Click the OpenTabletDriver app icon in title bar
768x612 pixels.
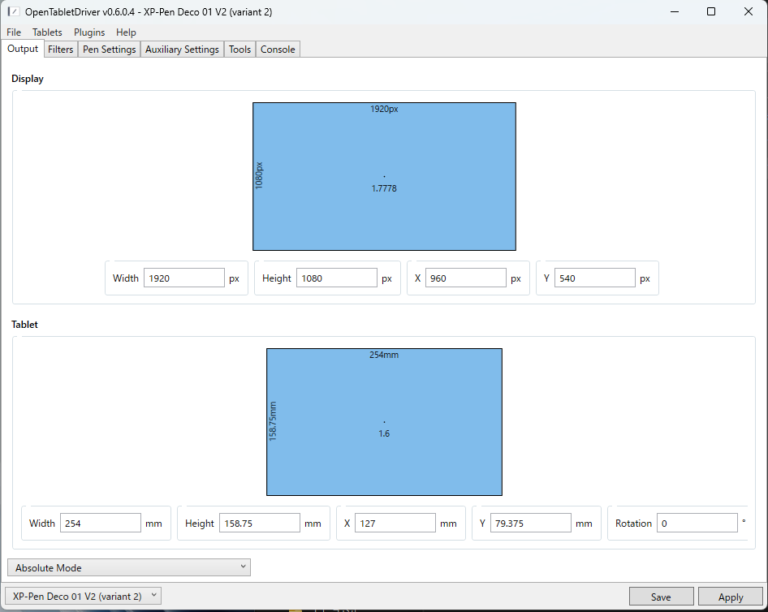(x=13, y=11)
